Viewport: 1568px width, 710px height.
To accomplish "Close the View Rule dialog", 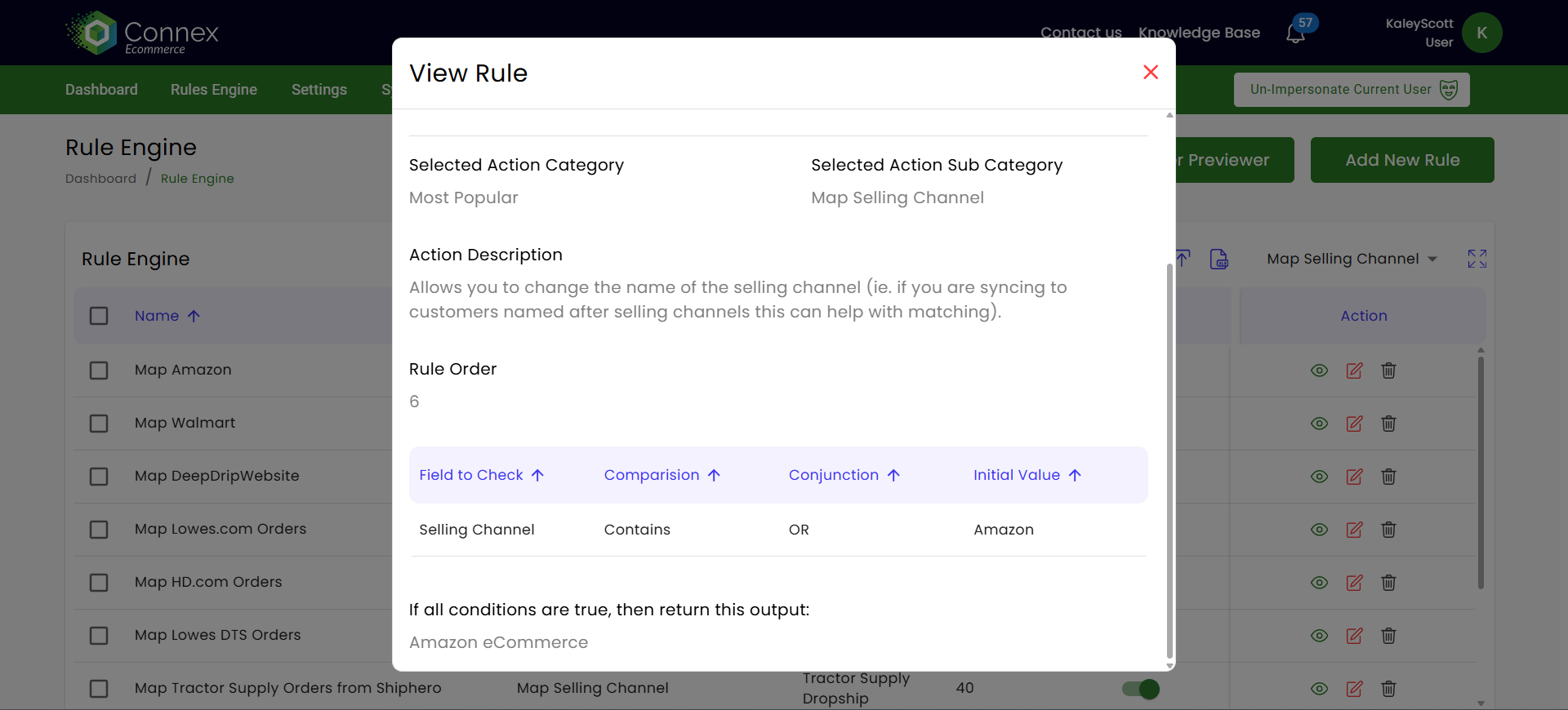I will (x=1151, y=73).
